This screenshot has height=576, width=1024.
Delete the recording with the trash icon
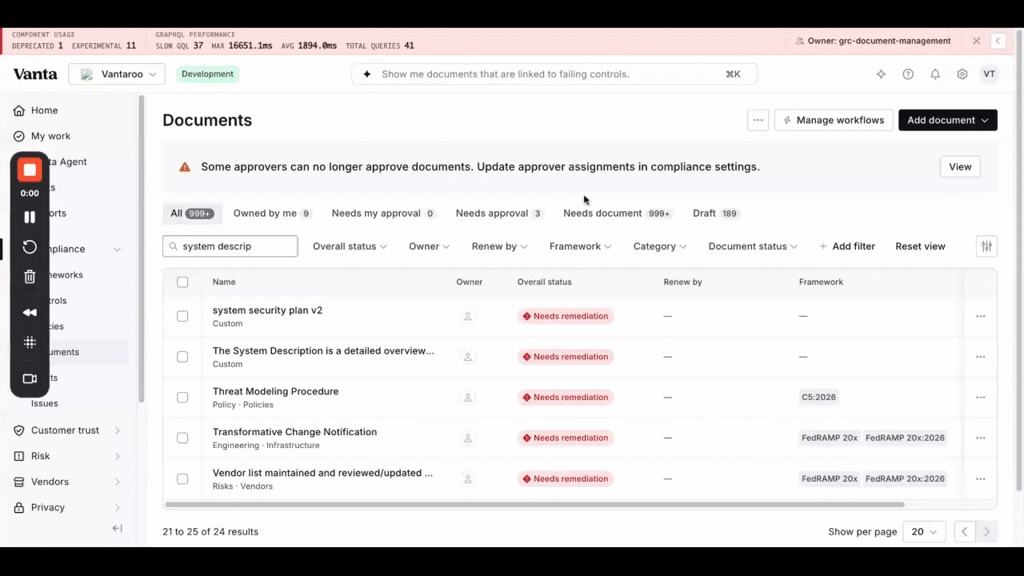(x=29, y=277)
